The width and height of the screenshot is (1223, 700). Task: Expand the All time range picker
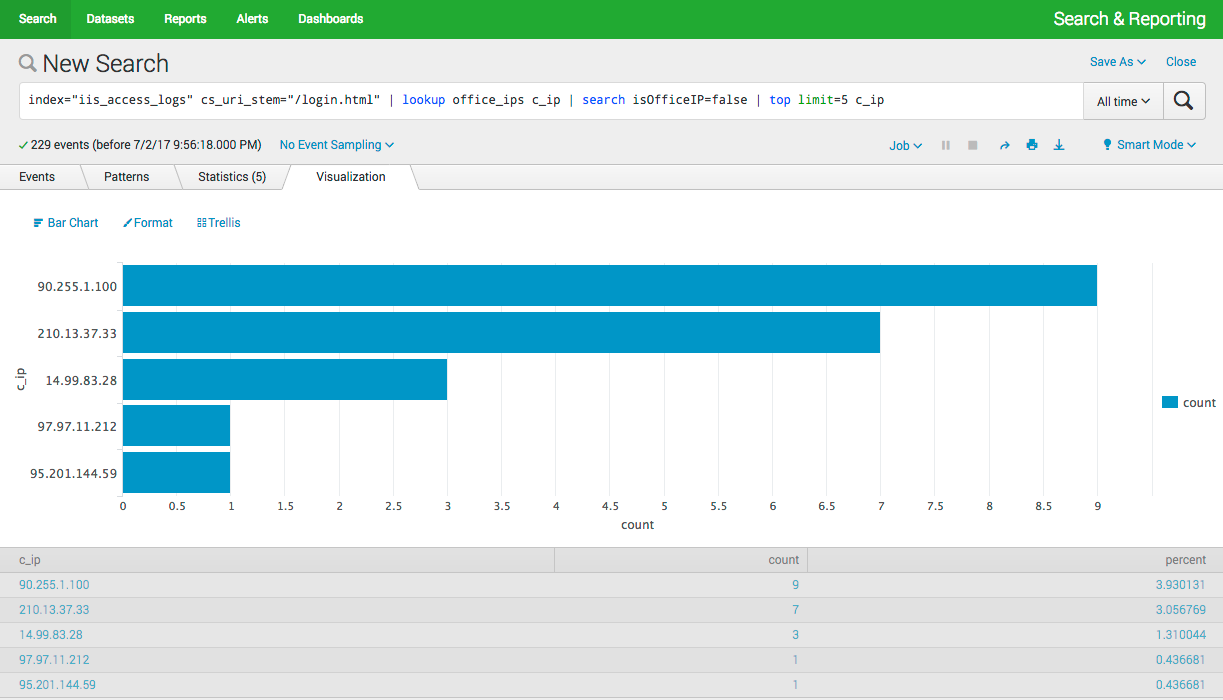[1123, 101]
